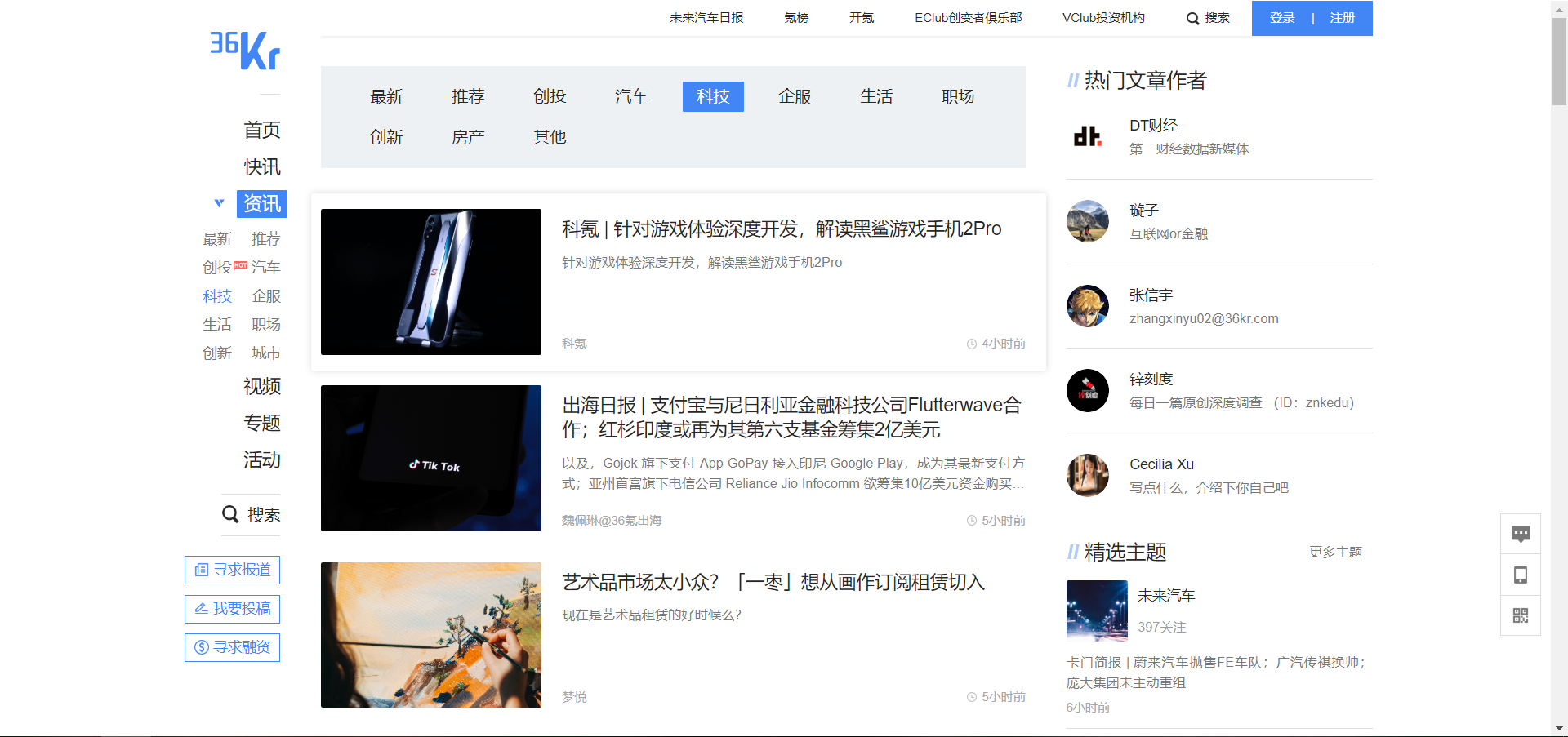Open 未来汽车日报 top navigation link
The image size is (1568, 737).
pos(706,18)
